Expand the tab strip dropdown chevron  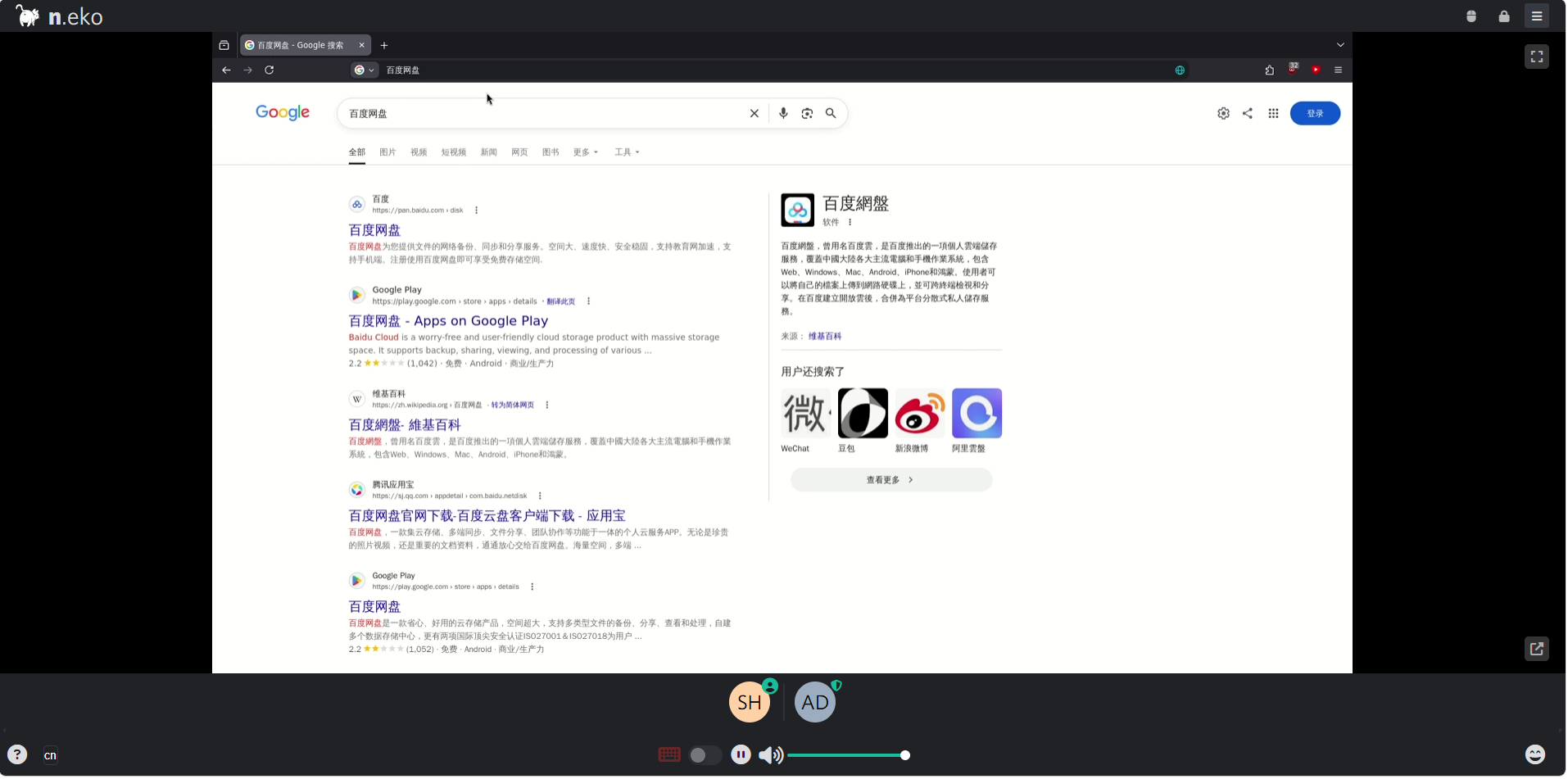pyautogui.click(x=1340, y=45)
